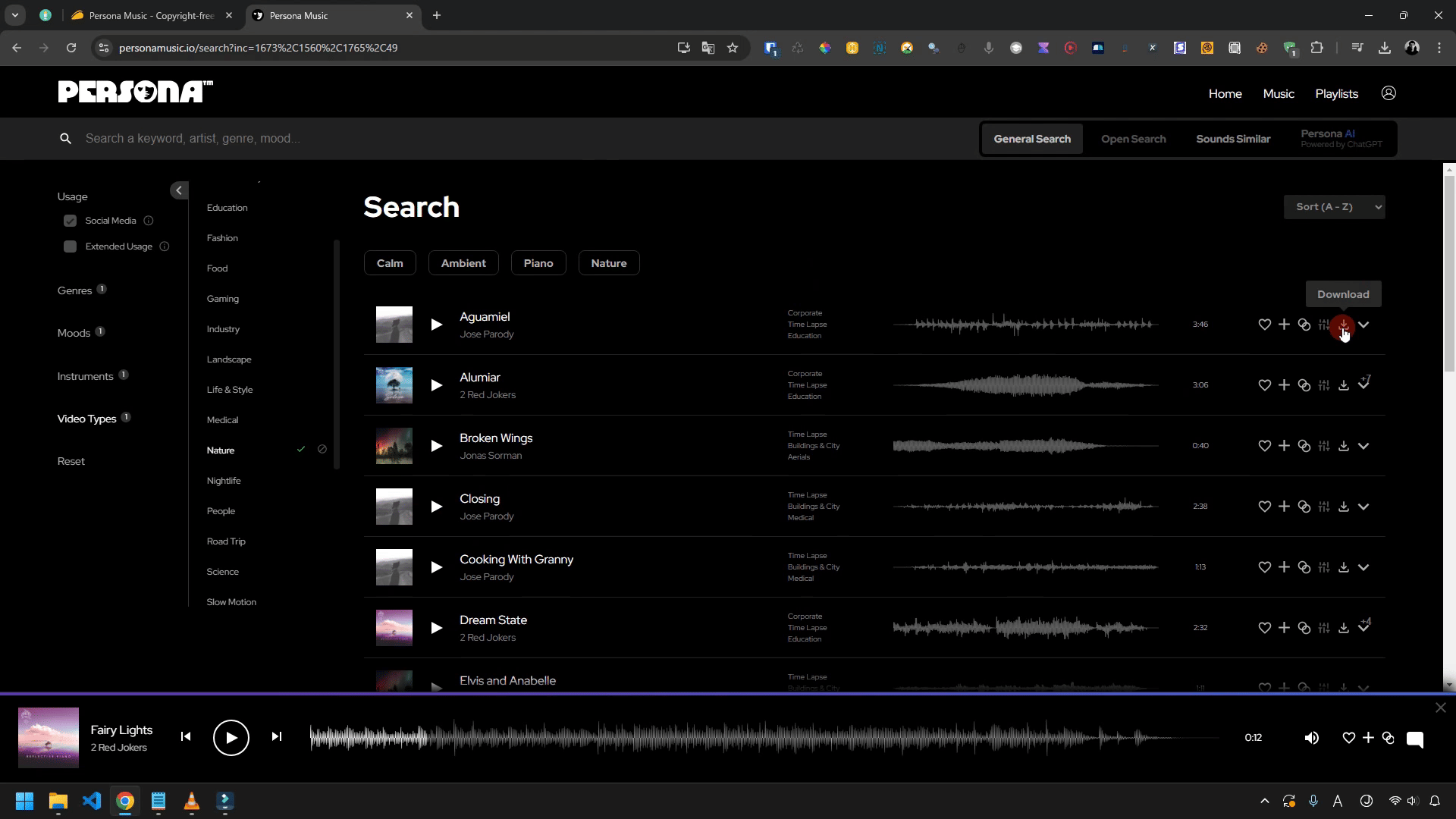This screenshot has height=819, width=1456.
Task: Copy link for the Closing track
Action: [1304, 507]
